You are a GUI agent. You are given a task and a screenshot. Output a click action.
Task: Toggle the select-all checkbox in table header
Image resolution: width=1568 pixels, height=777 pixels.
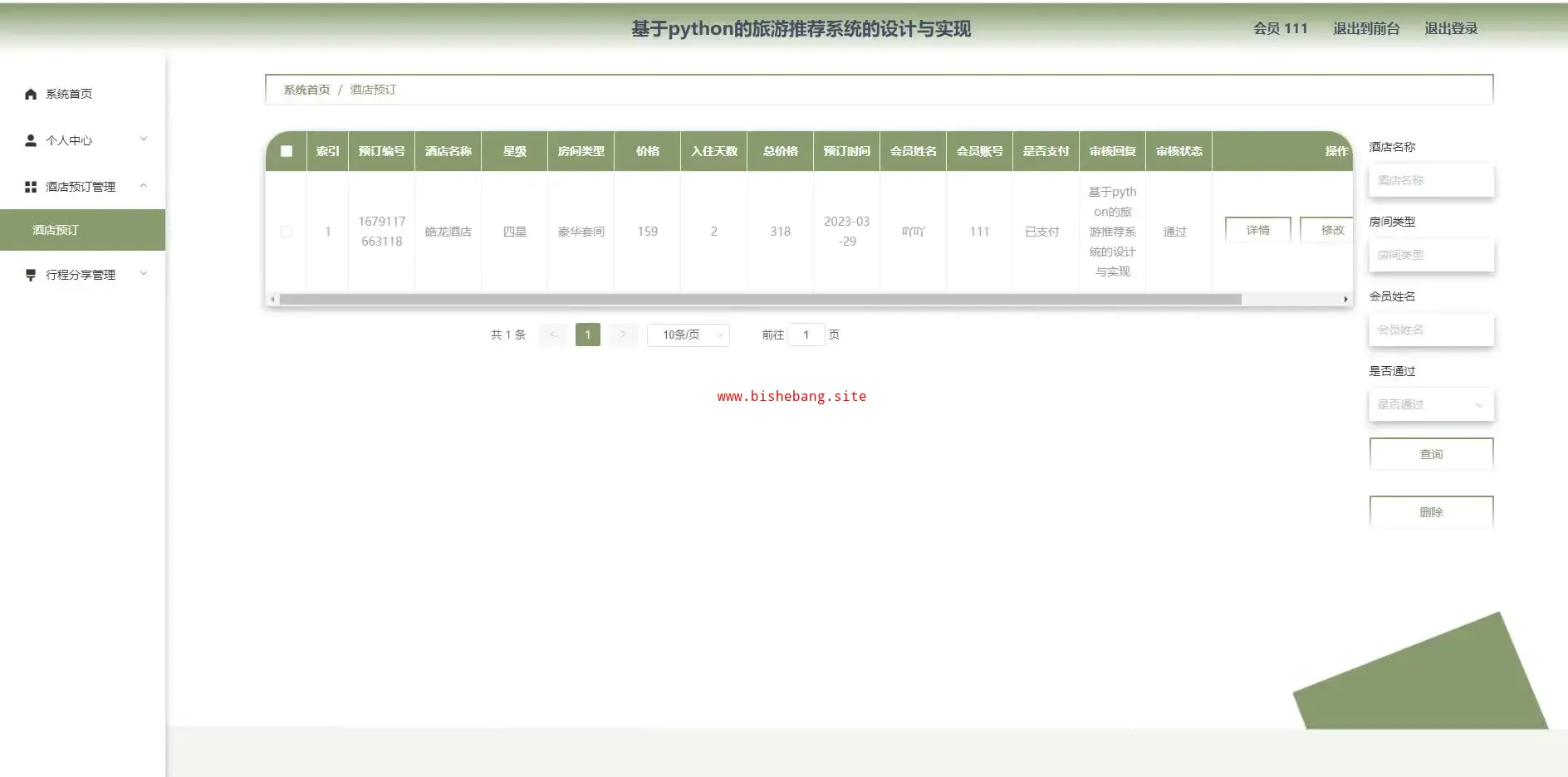287,151
